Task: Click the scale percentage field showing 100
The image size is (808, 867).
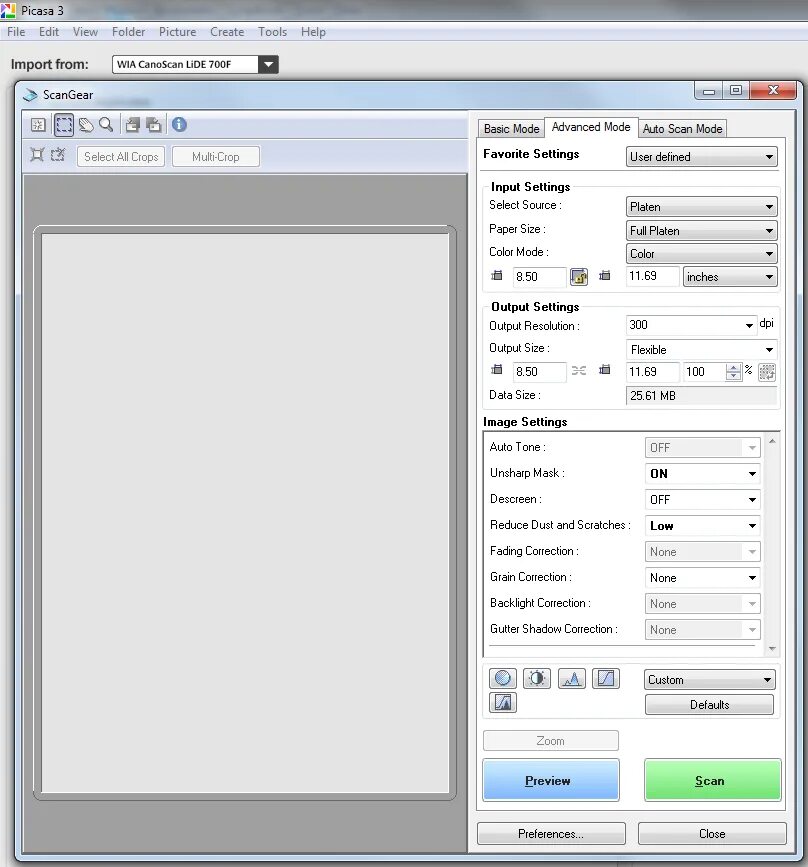Action: tap(705, 372)
